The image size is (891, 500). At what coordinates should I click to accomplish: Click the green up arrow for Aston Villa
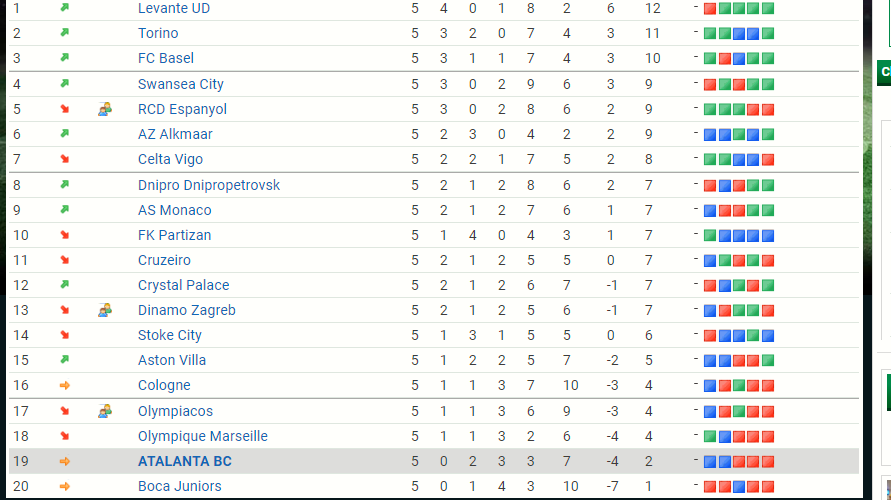65,360
